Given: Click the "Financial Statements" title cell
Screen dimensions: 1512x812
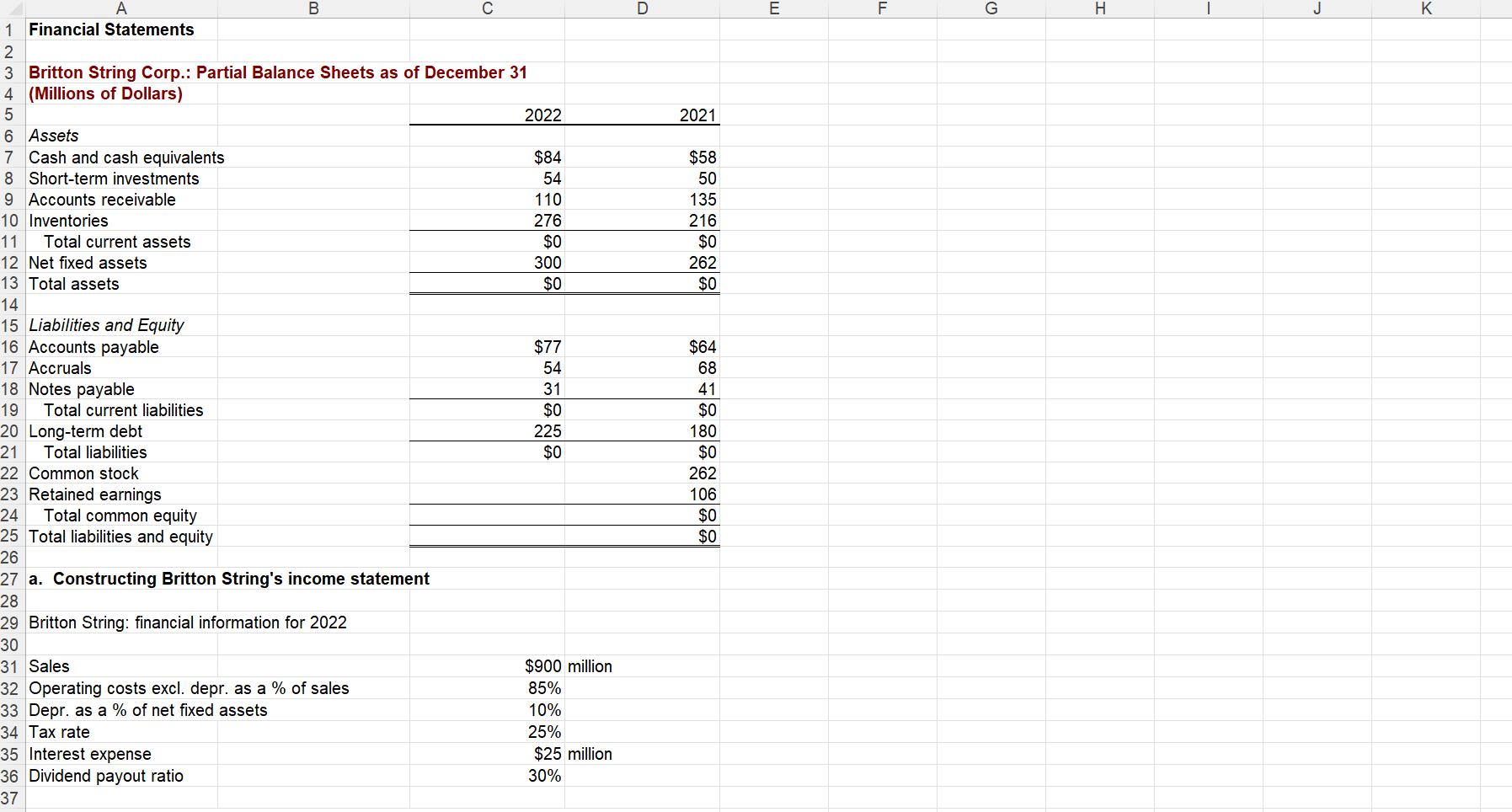Looking at the screenshot, I should click(111, 29).
